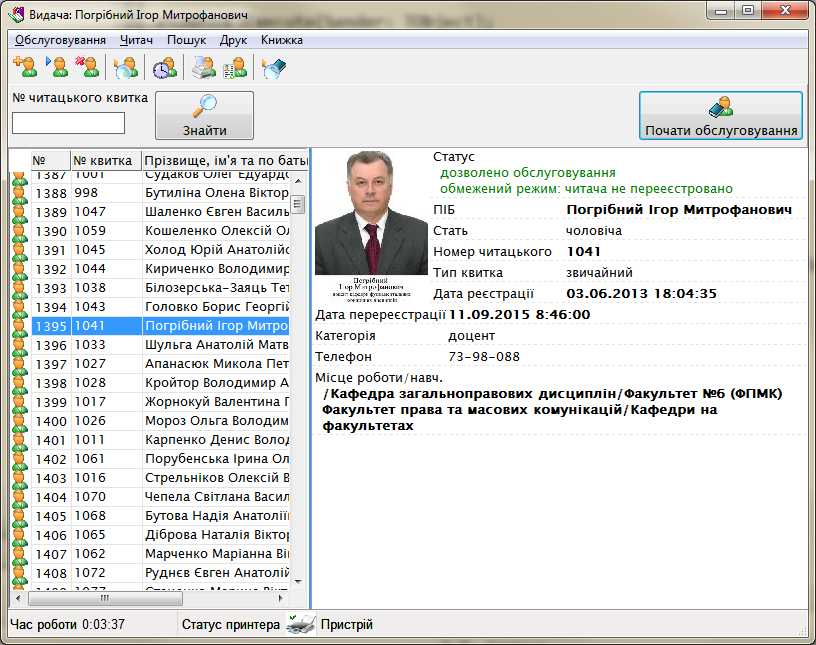Click the reader with clock icon

click(x=164, y=67)
